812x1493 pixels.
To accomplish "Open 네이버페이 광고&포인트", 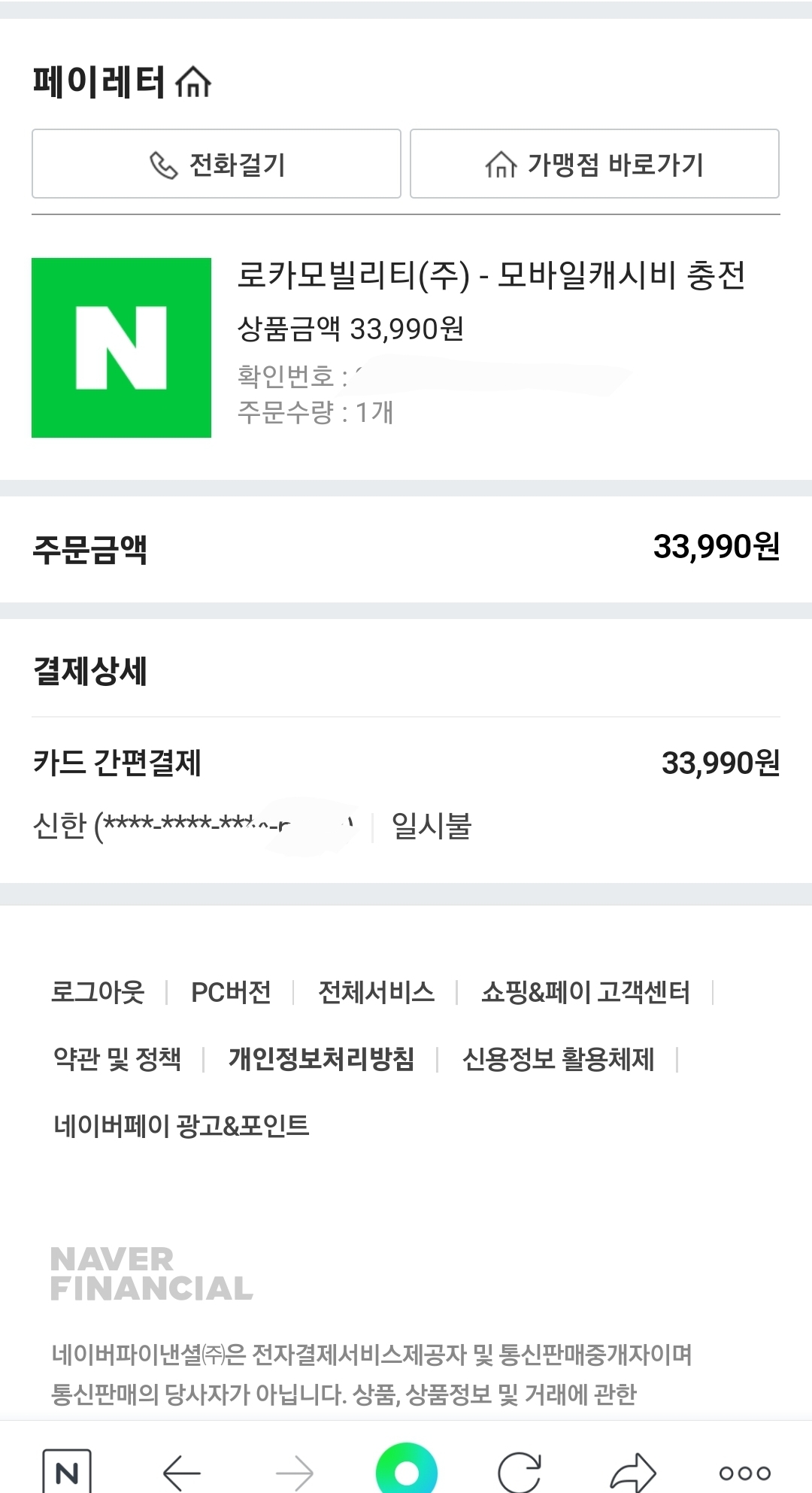I will (x=181, y=1125).
